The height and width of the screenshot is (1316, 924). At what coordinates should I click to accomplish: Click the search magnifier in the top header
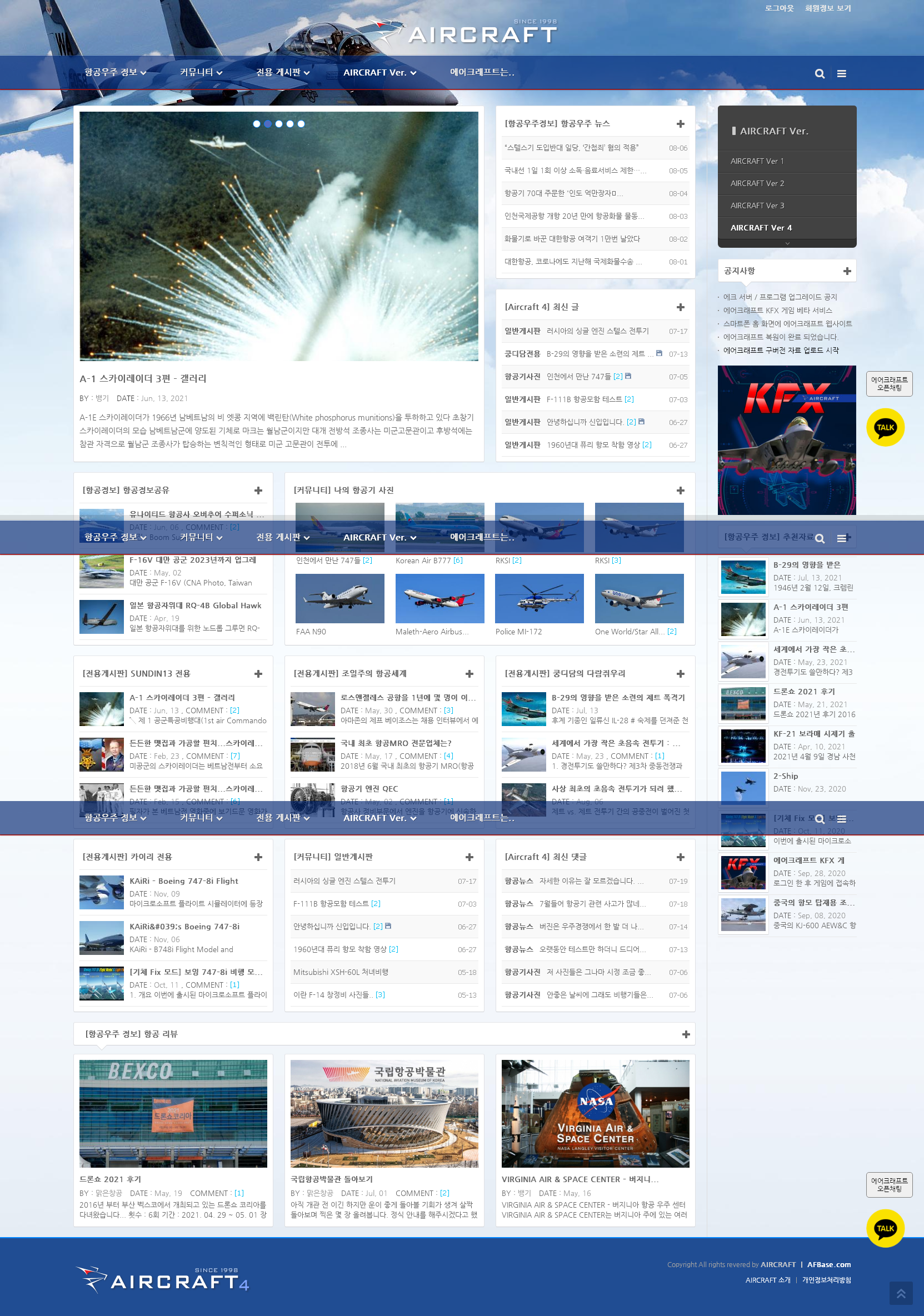[x=820, y=73]
